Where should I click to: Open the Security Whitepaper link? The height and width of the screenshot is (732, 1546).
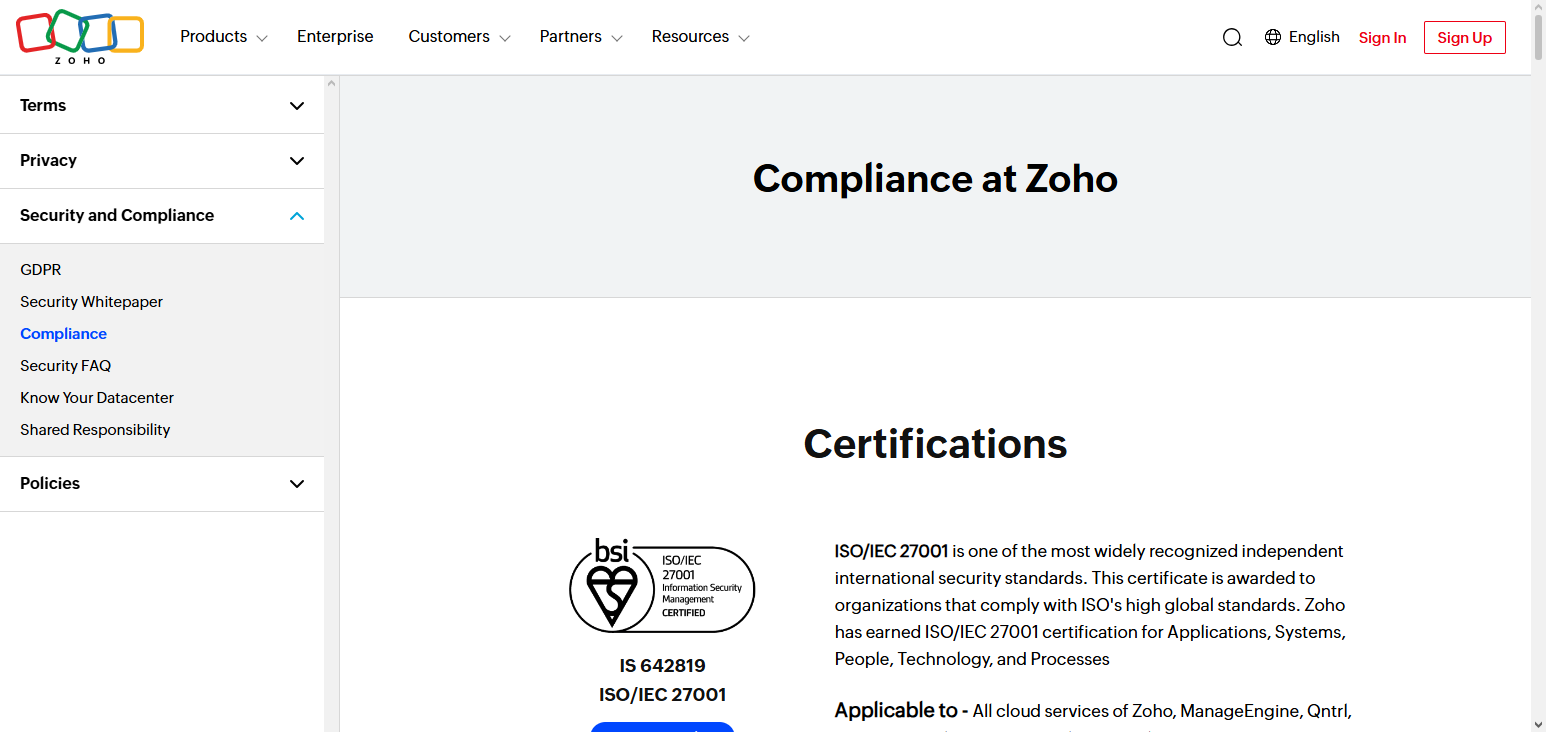91,301
